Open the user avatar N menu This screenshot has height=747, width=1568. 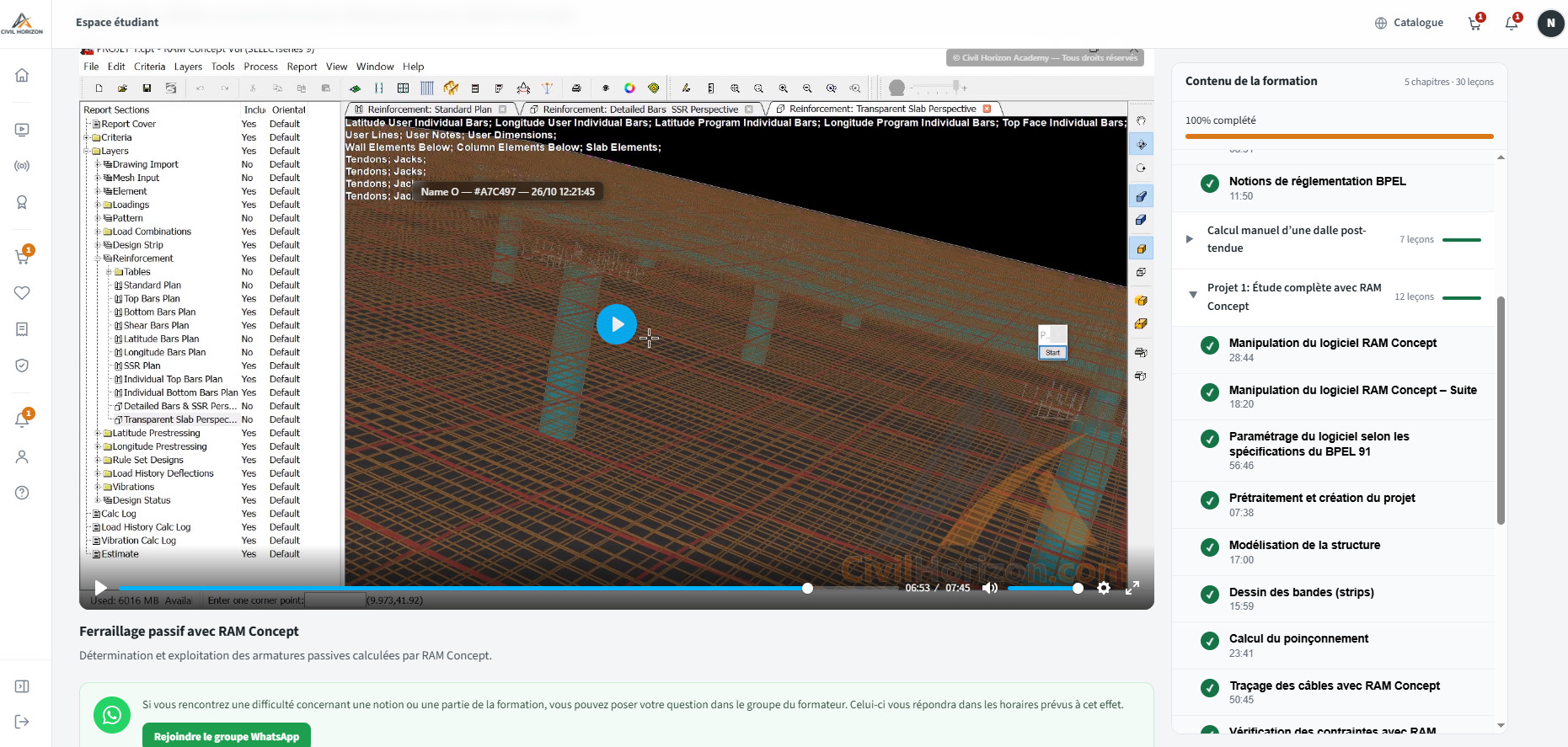tap(1550, 24)
